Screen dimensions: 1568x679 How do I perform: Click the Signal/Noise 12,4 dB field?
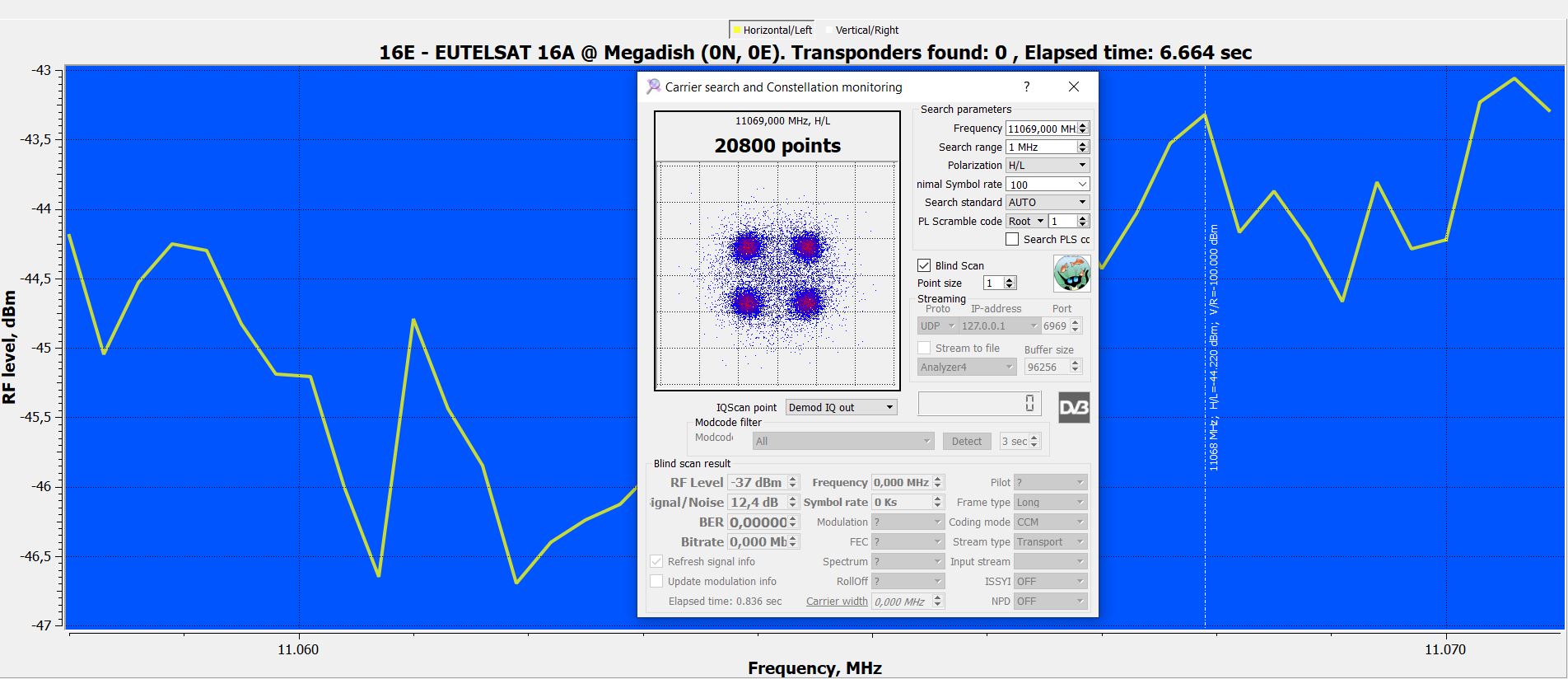pos(763,502)
